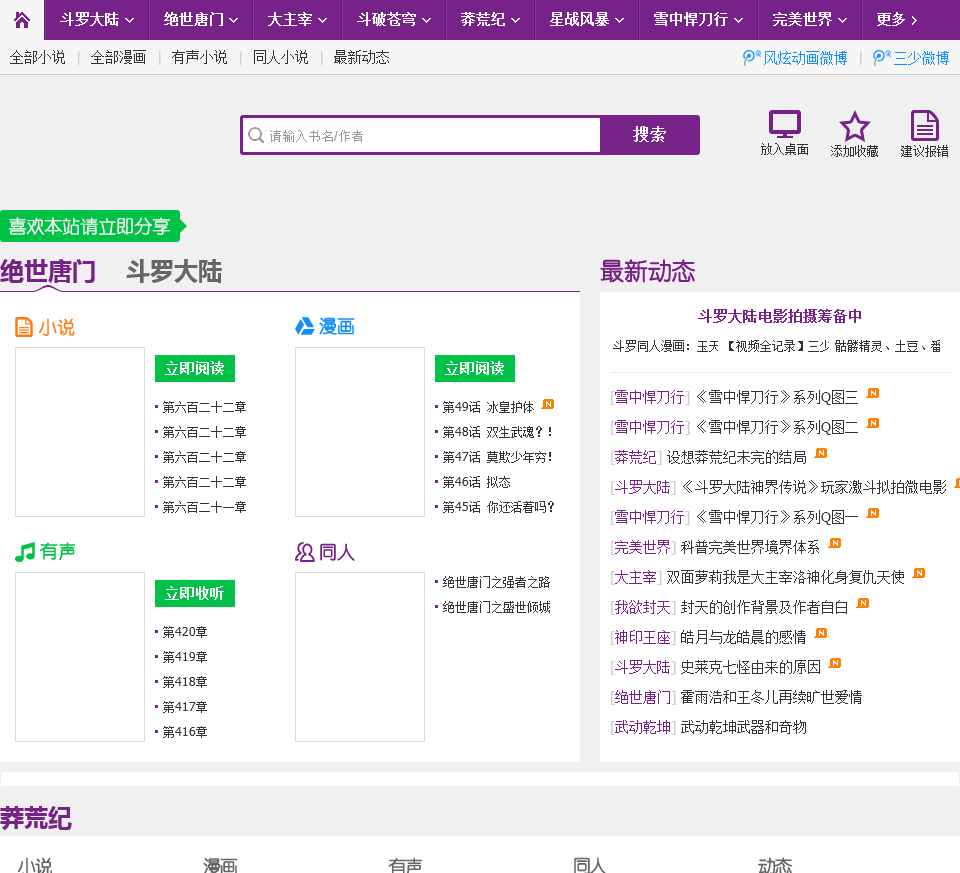Select 全部漫画 in the sub-navigation
960x873 pixels.
tap(118, 58)
